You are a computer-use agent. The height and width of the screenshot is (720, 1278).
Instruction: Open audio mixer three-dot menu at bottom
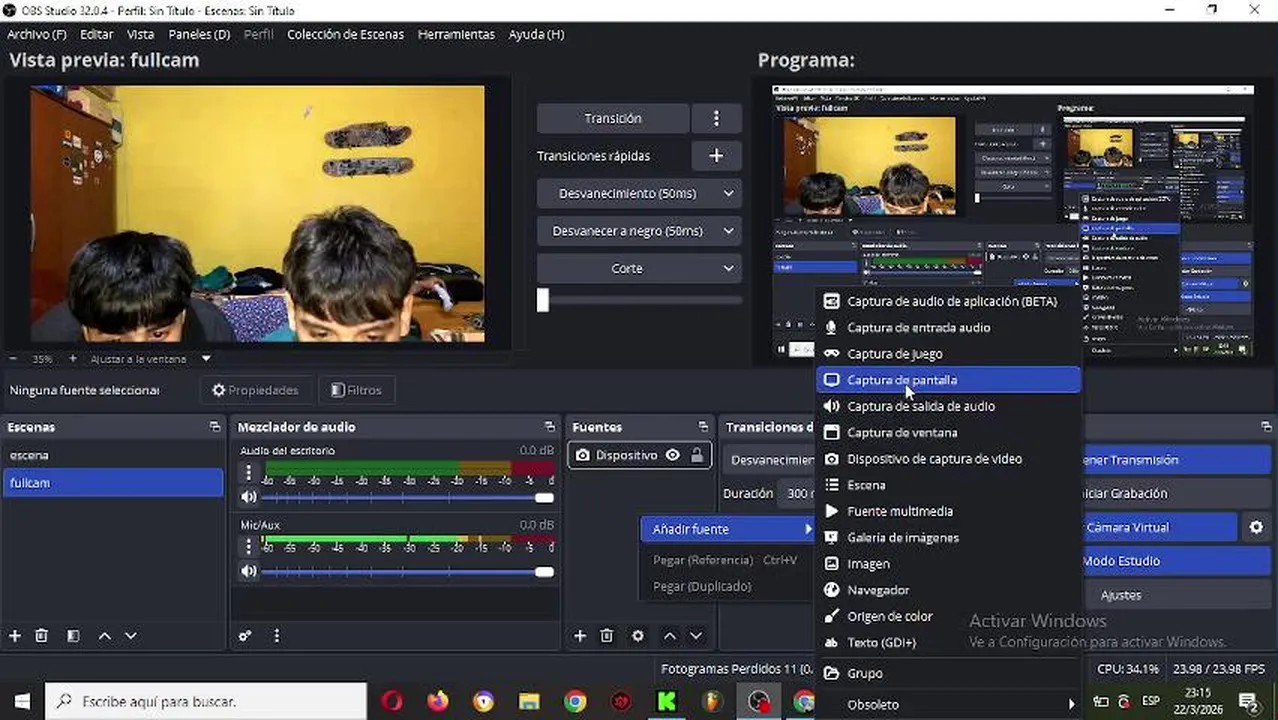(x=277, y=636)
